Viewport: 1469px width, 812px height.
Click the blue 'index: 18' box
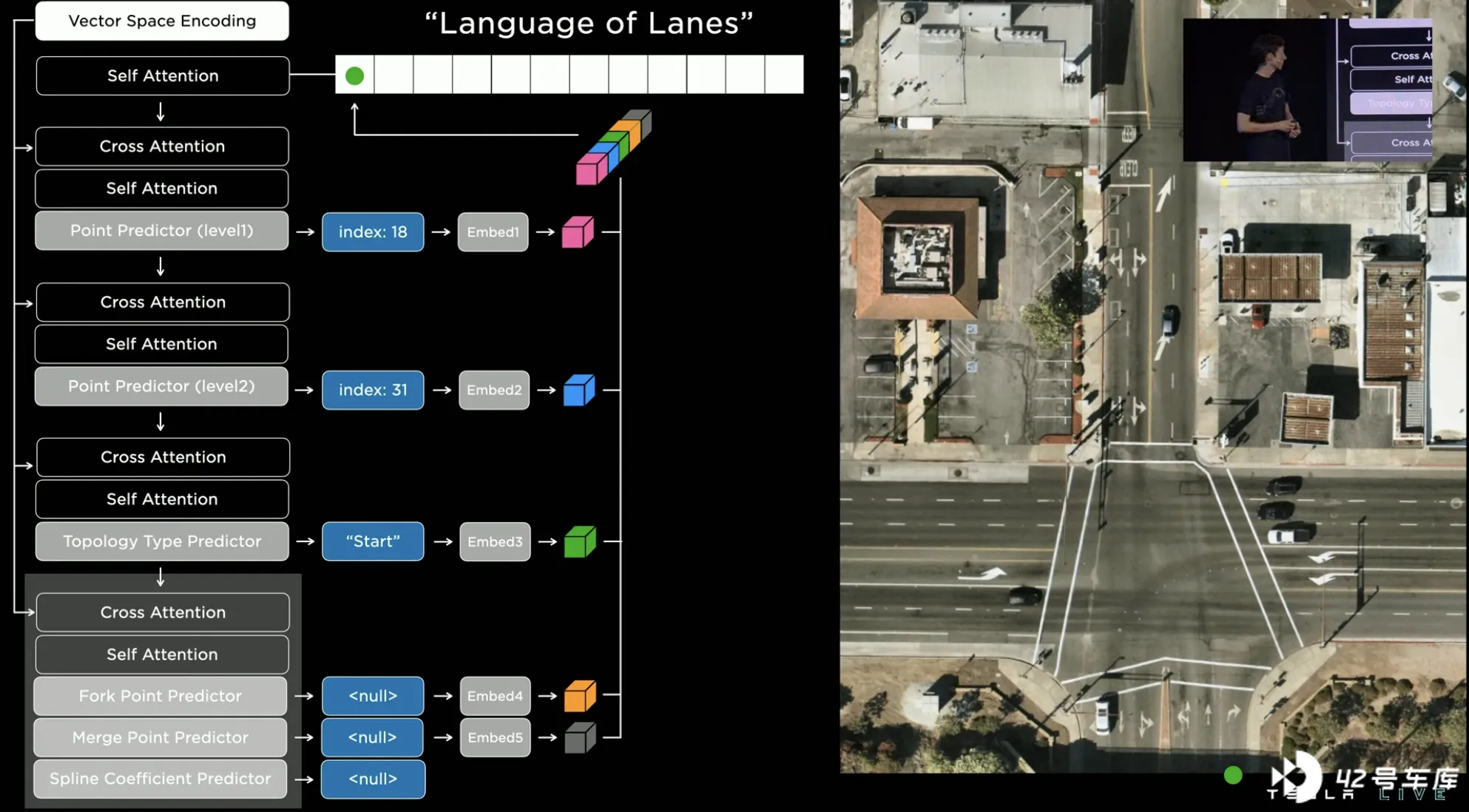(373, 232)
